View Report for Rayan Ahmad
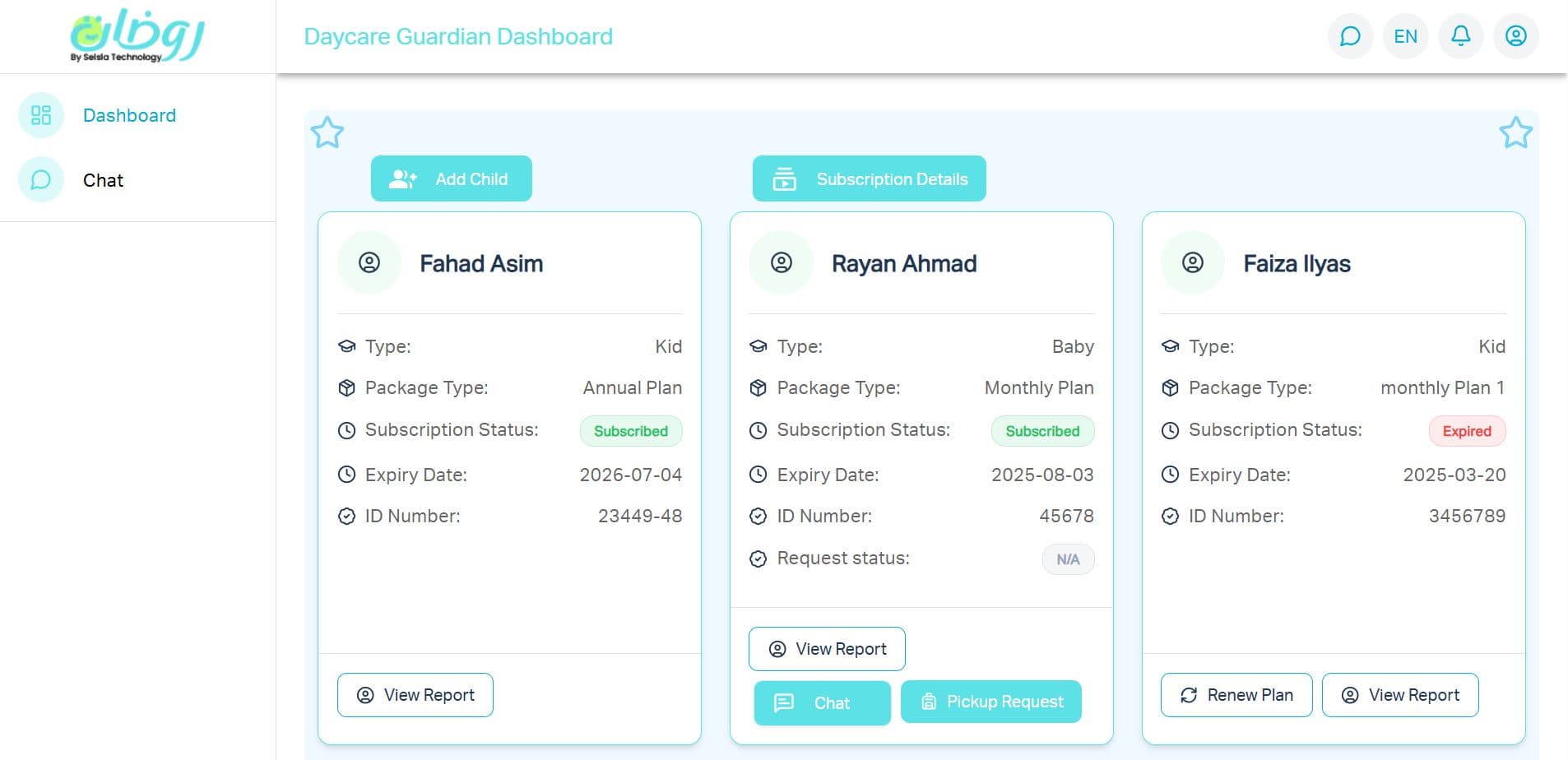This screenshot has height=760, width=1568. tap(826, 649)
